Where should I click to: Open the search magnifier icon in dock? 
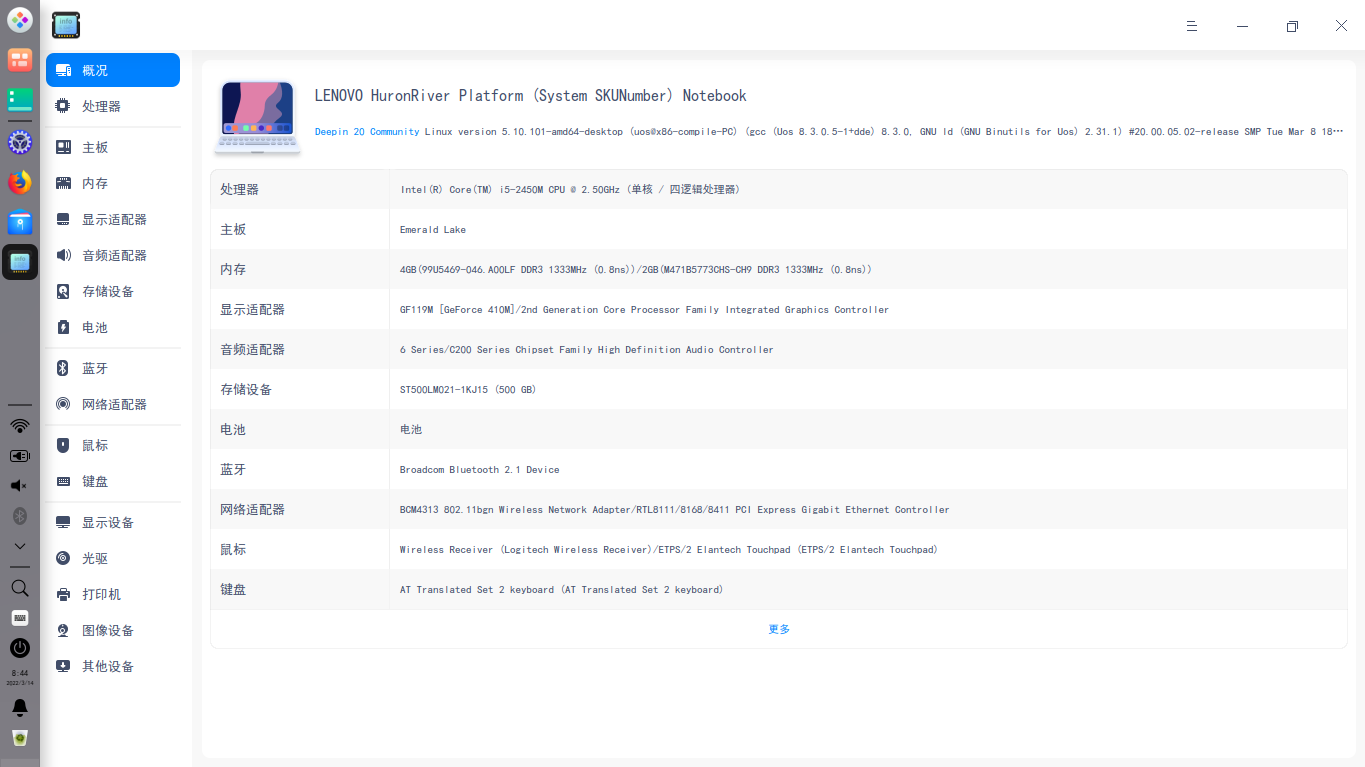[x=20, y=588]
